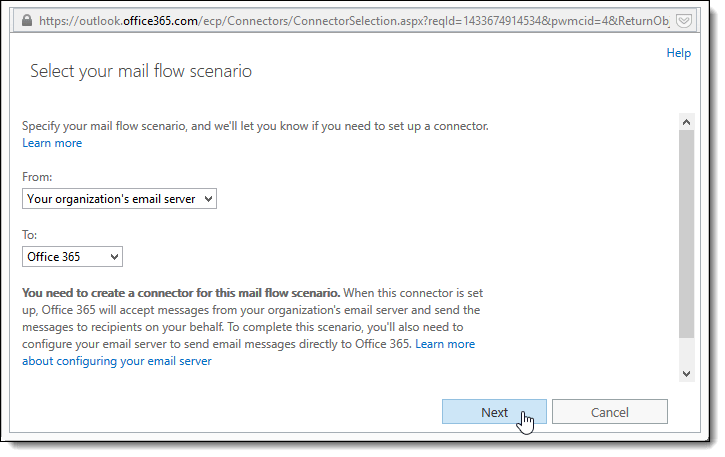Expand the To dropdown set to Office 365

click(x=72, y=257)
